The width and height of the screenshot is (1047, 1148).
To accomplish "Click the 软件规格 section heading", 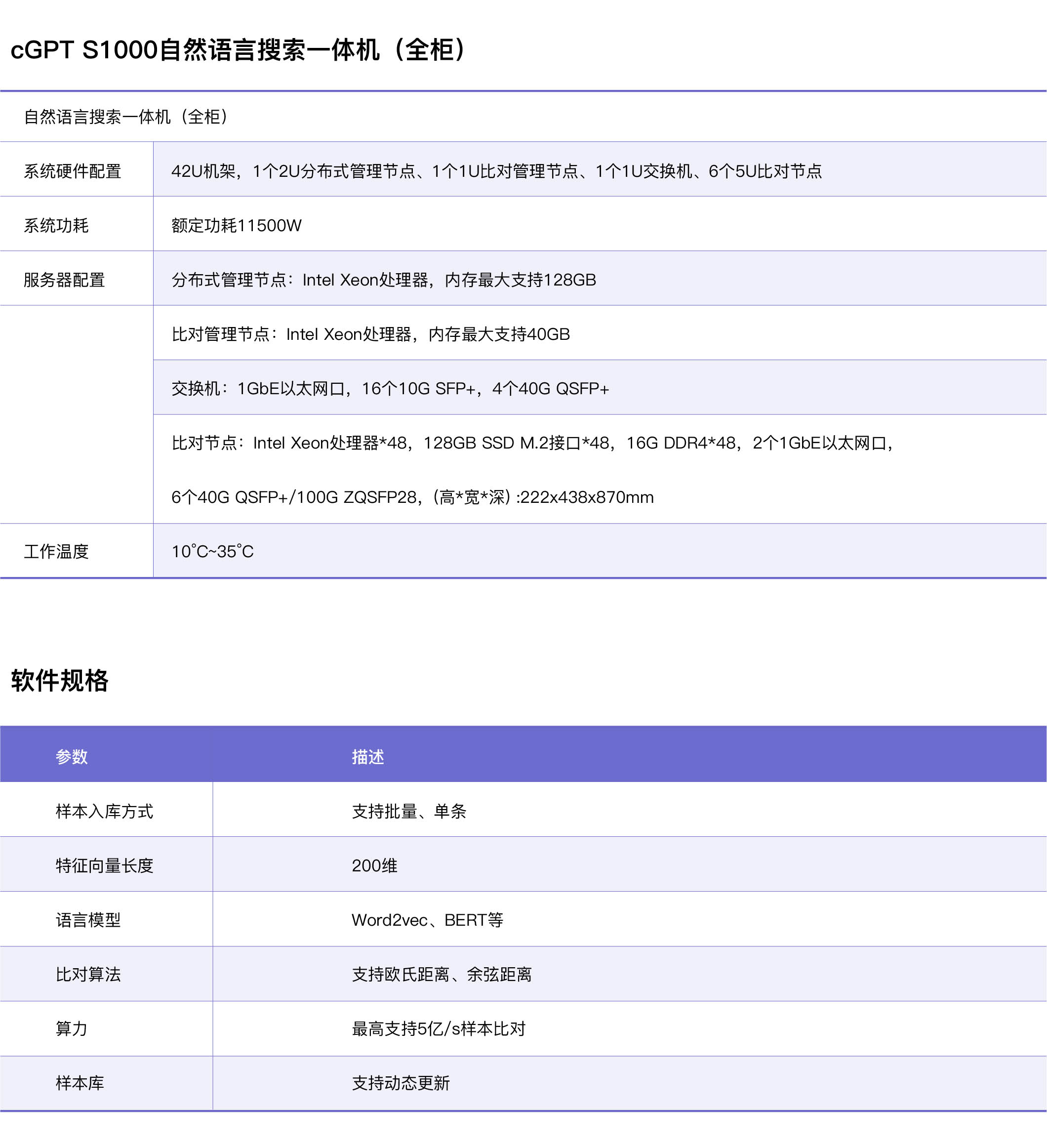I will point(60,681).
